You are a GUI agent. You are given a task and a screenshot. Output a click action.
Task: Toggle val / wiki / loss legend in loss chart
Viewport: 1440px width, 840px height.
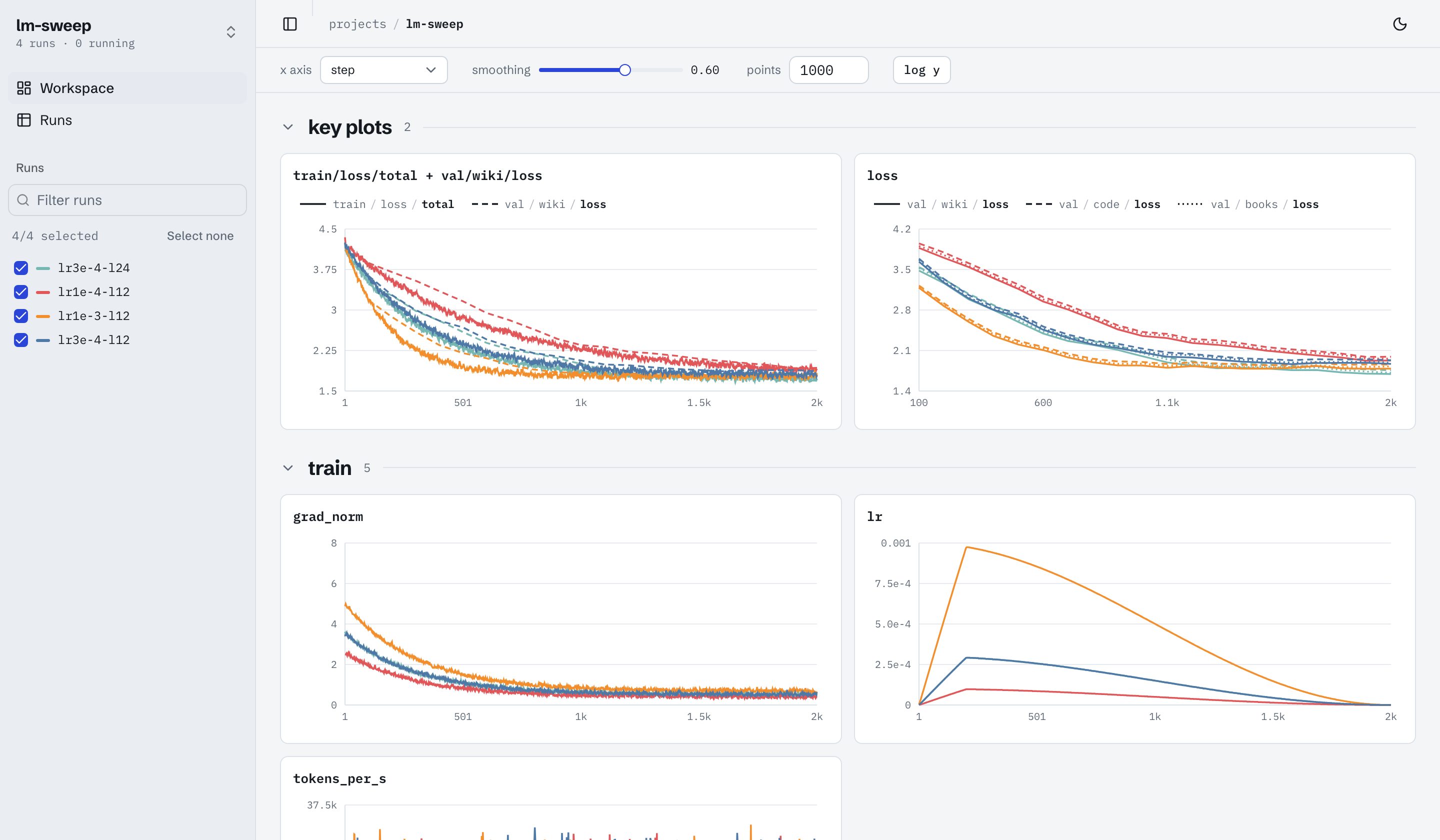pyautogui.click(x=941, y=204)
